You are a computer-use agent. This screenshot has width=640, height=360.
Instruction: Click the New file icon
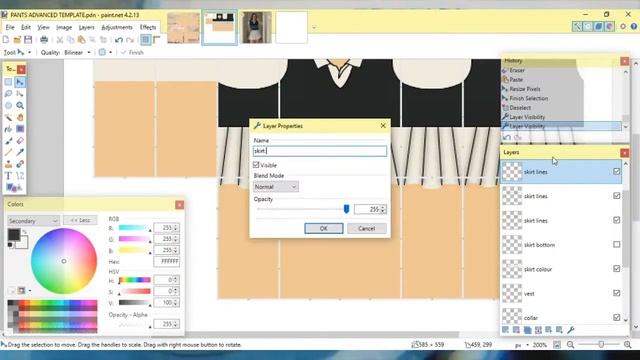click(6, 40)
